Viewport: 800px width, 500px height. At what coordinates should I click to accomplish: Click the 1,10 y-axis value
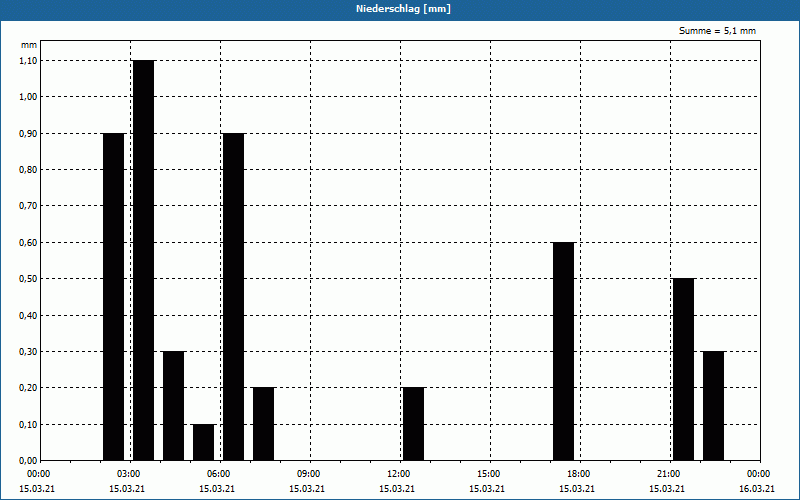pos(28,60)
